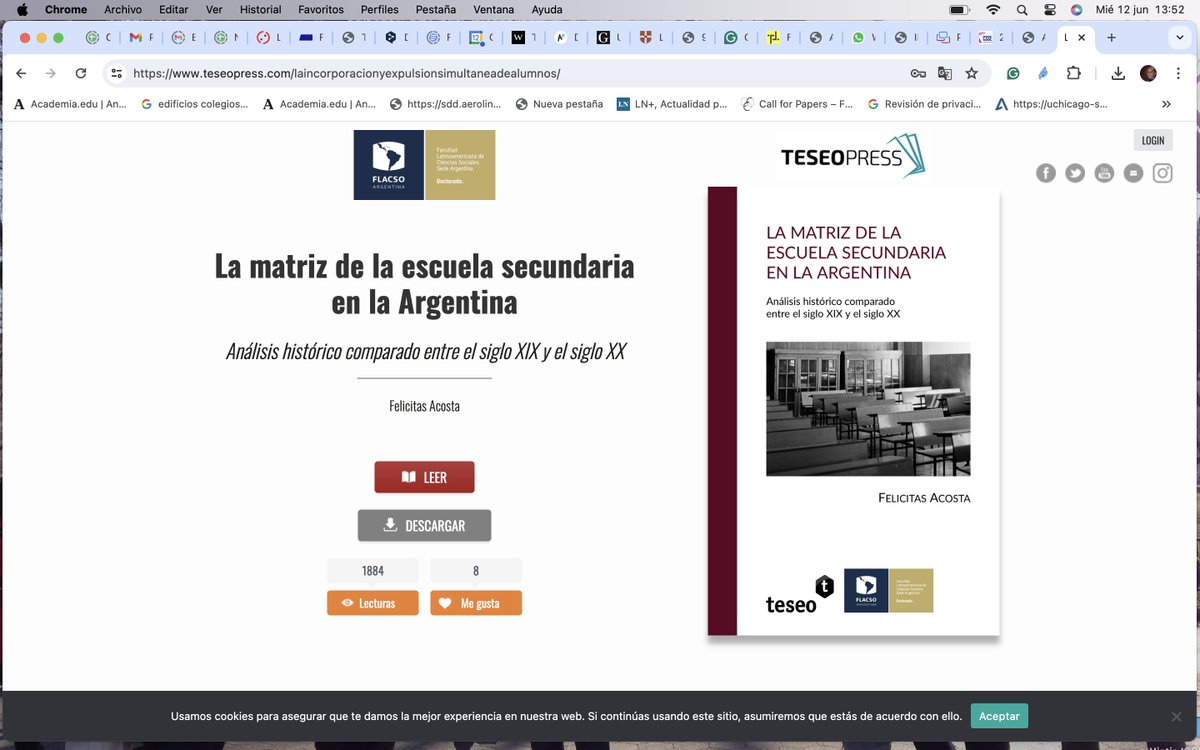
Task: Open the 'edificios colegios...' bookmark
Action: [195, 104]
